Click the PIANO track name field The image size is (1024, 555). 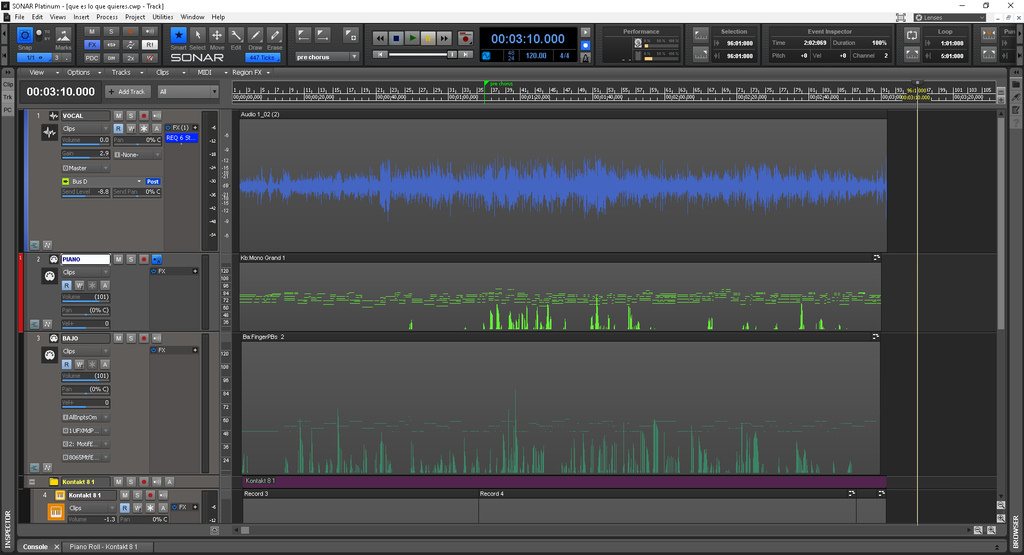tap(85, 259)
